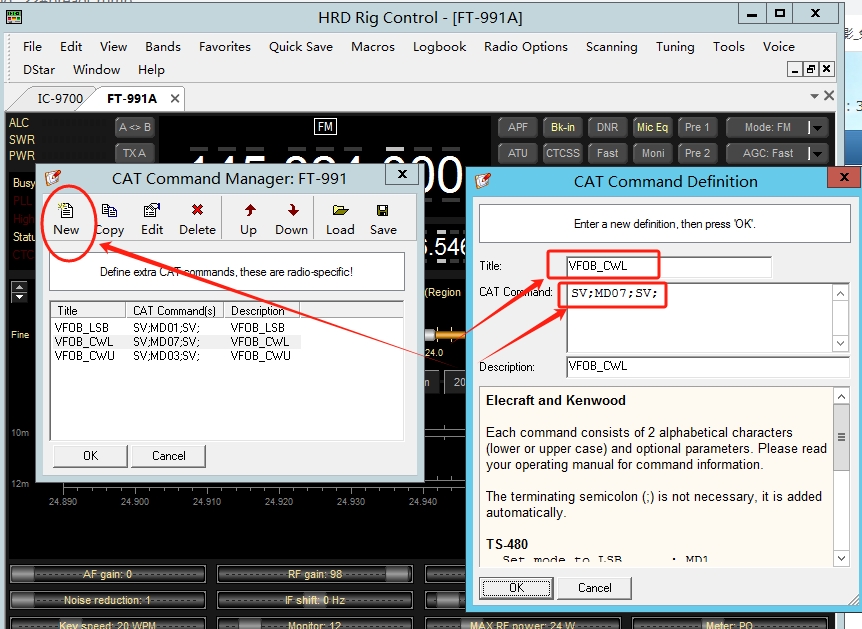Open the DStar menu

39,70
